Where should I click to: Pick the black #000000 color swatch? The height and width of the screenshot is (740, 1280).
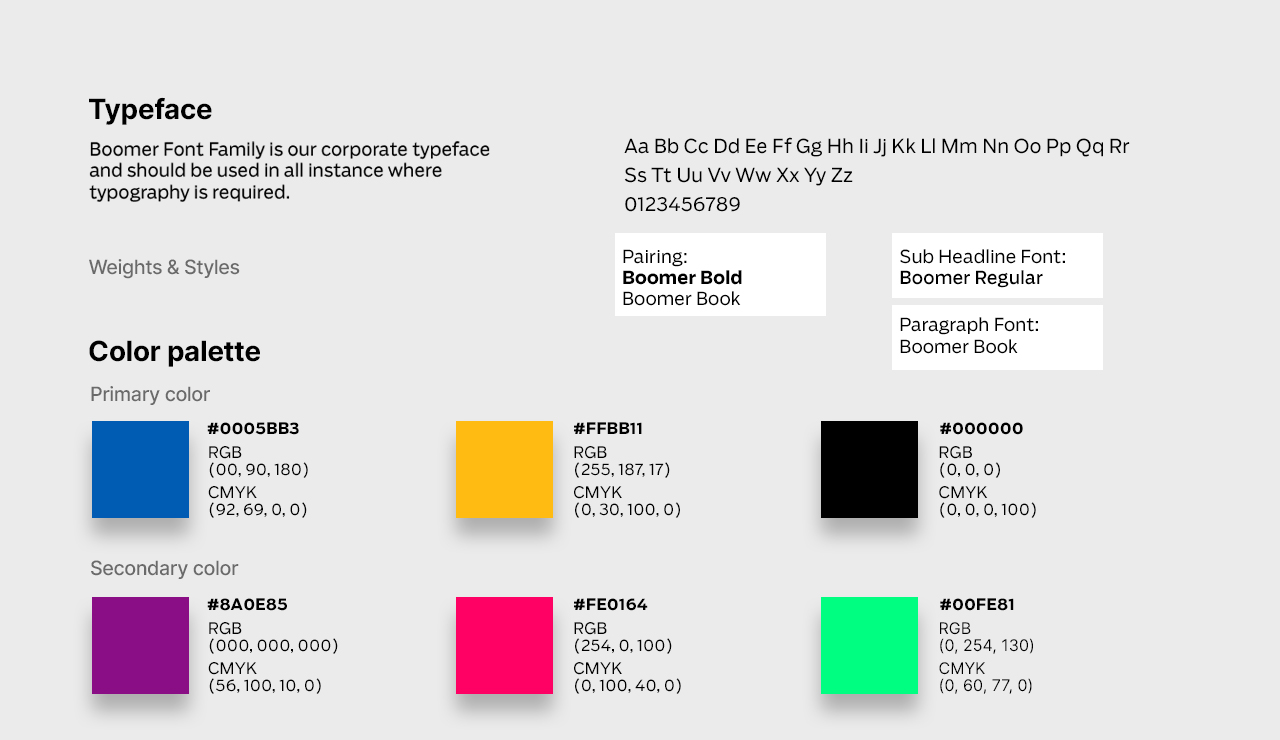click(x=869, y=469)
